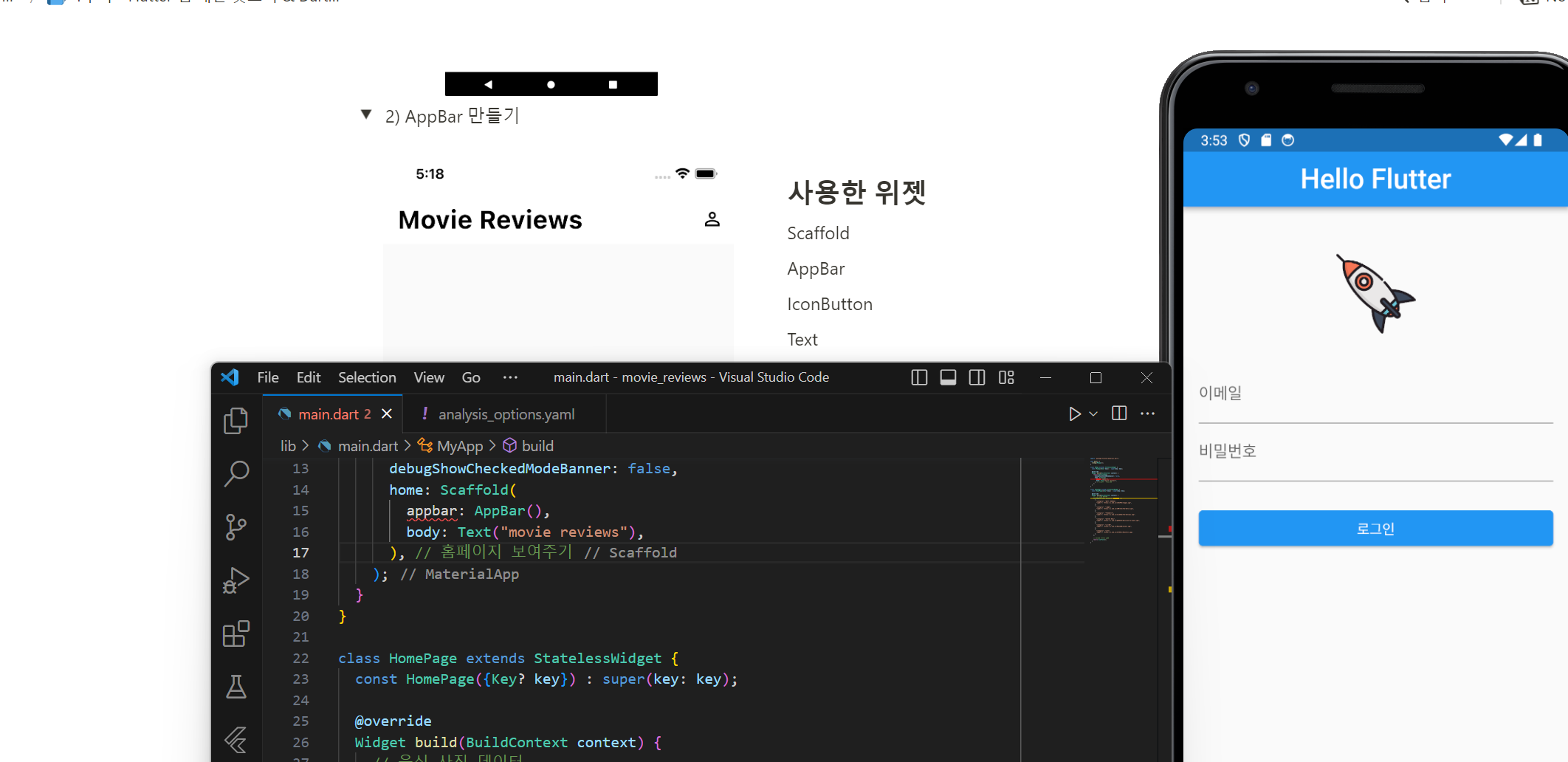Click the Scaffold text in widget list

(x=818, y=233)
